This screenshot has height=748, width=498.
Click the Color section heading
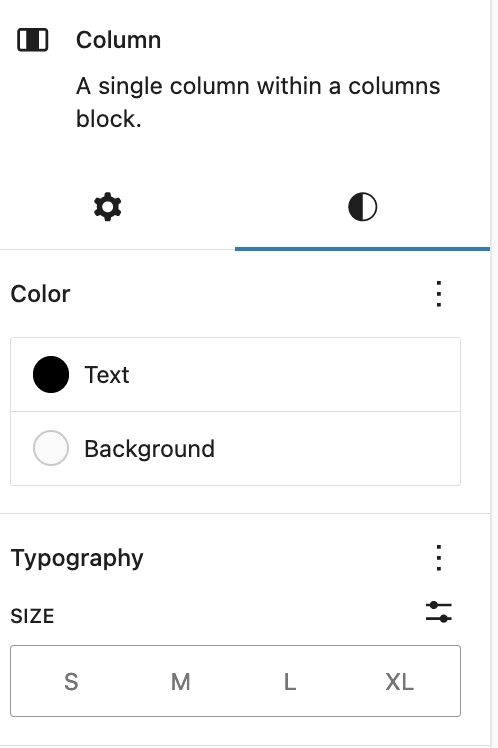pyautogui.click(x=41, y=294)
